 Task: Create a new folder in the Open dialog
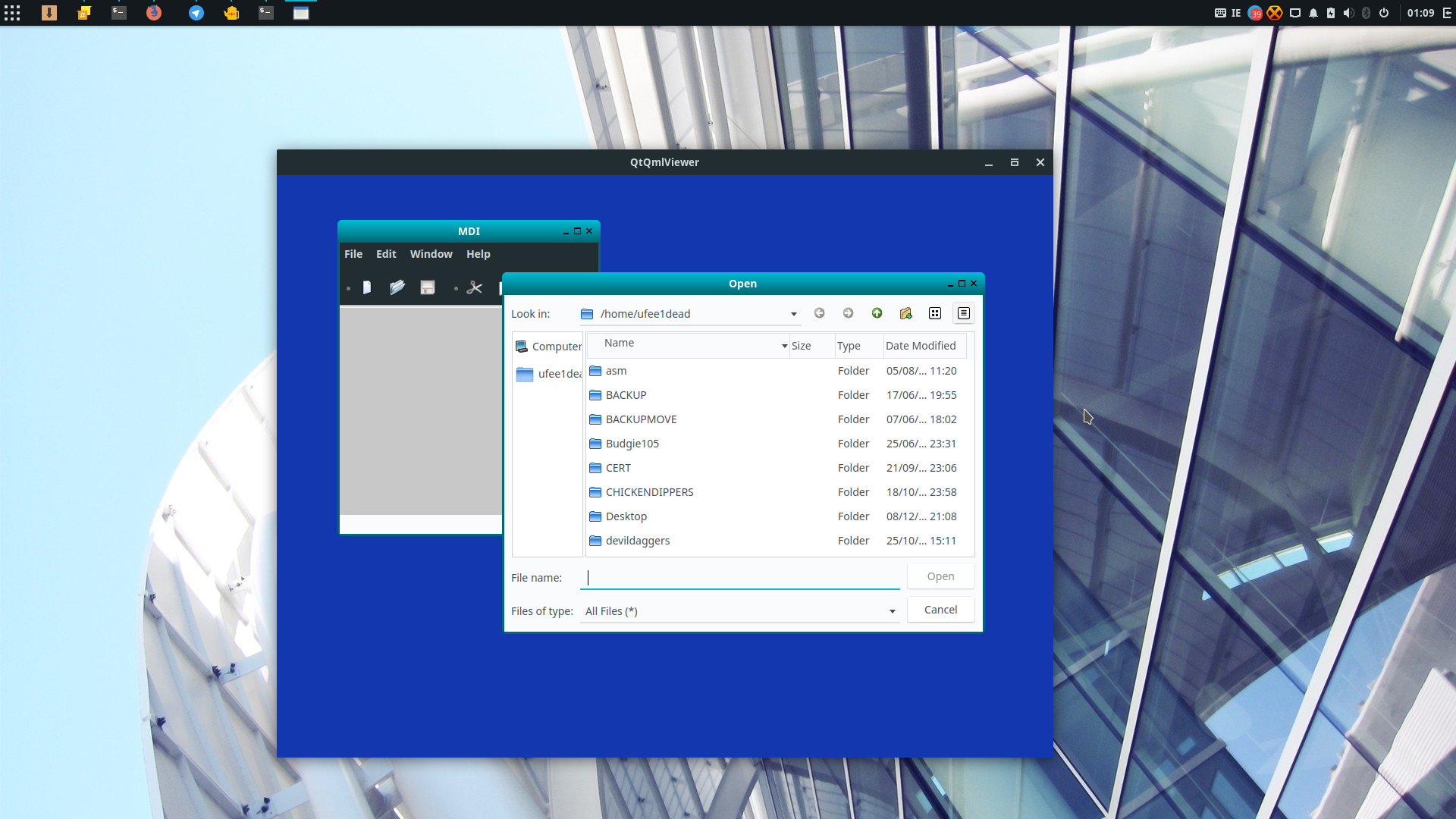[x=906, y=313]
